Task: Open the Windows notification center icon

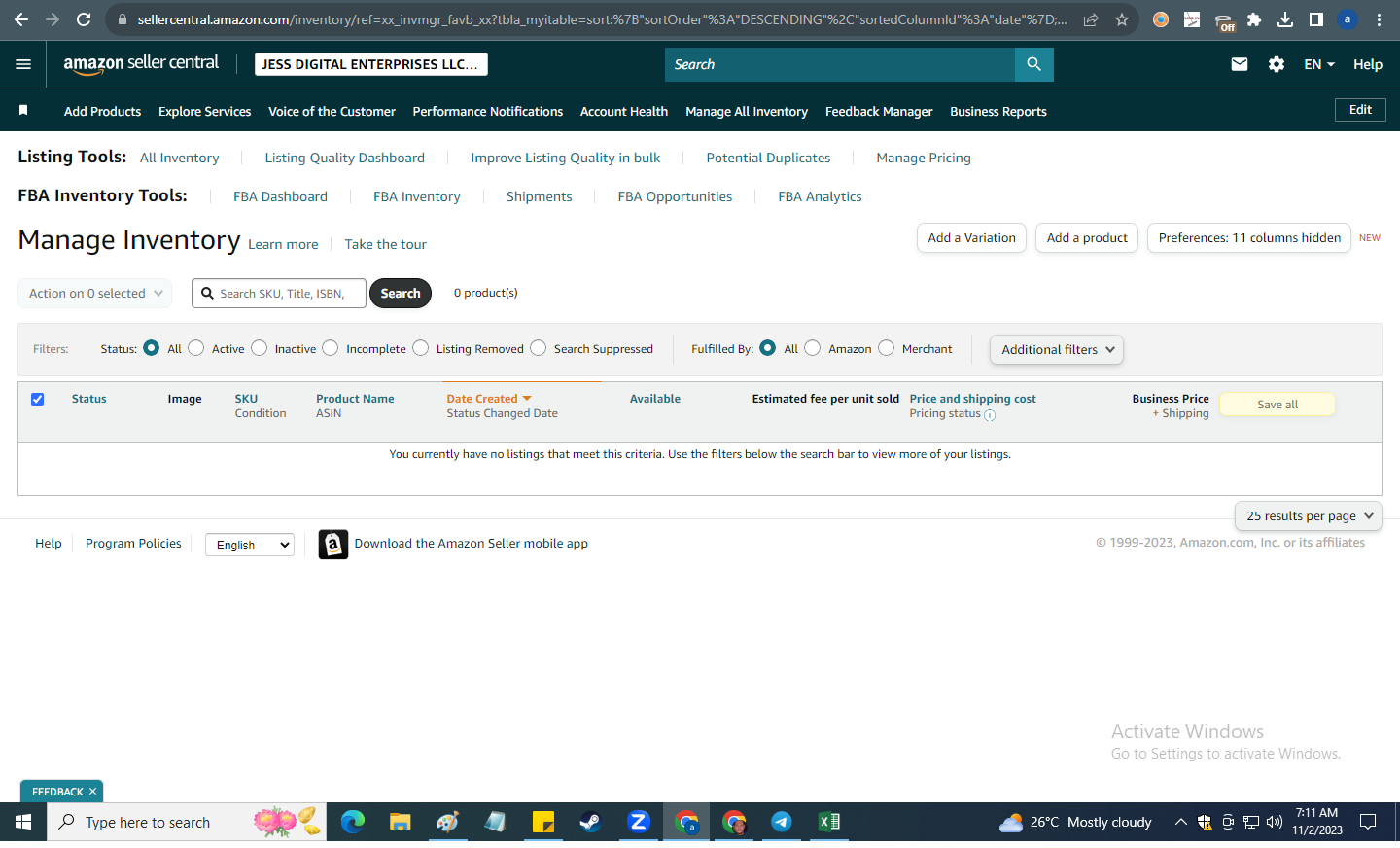Action: click(x=1368, y=823)
